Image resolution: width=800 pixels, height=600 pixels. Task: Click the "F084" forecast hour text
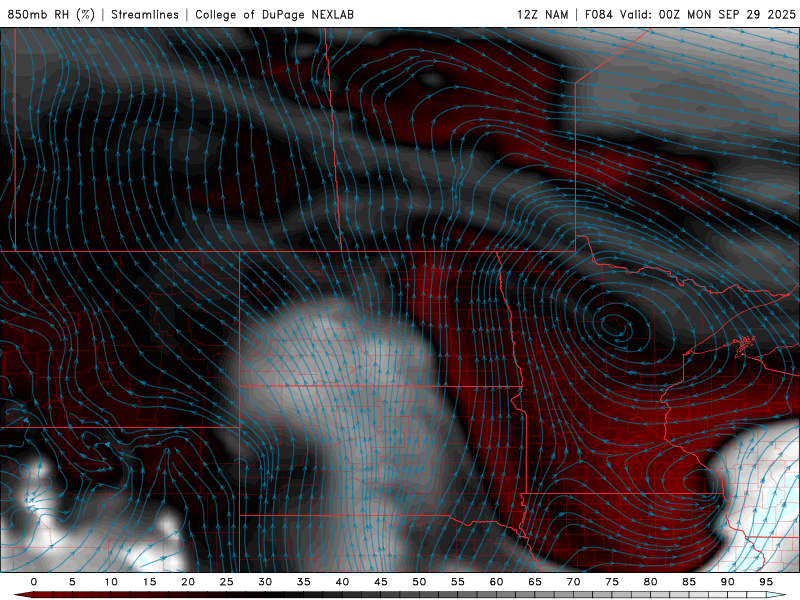(598, 14)
